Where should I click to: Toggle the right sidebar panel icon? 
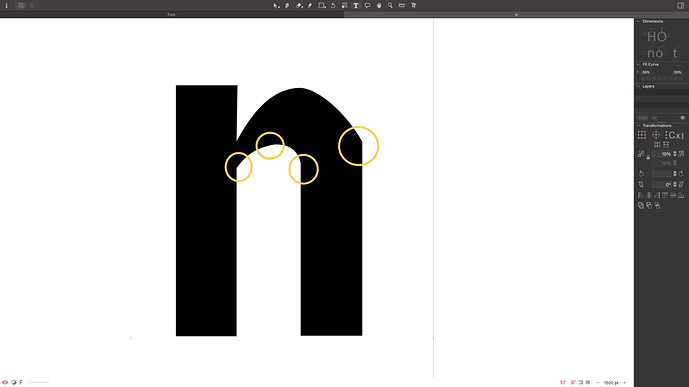681,6
